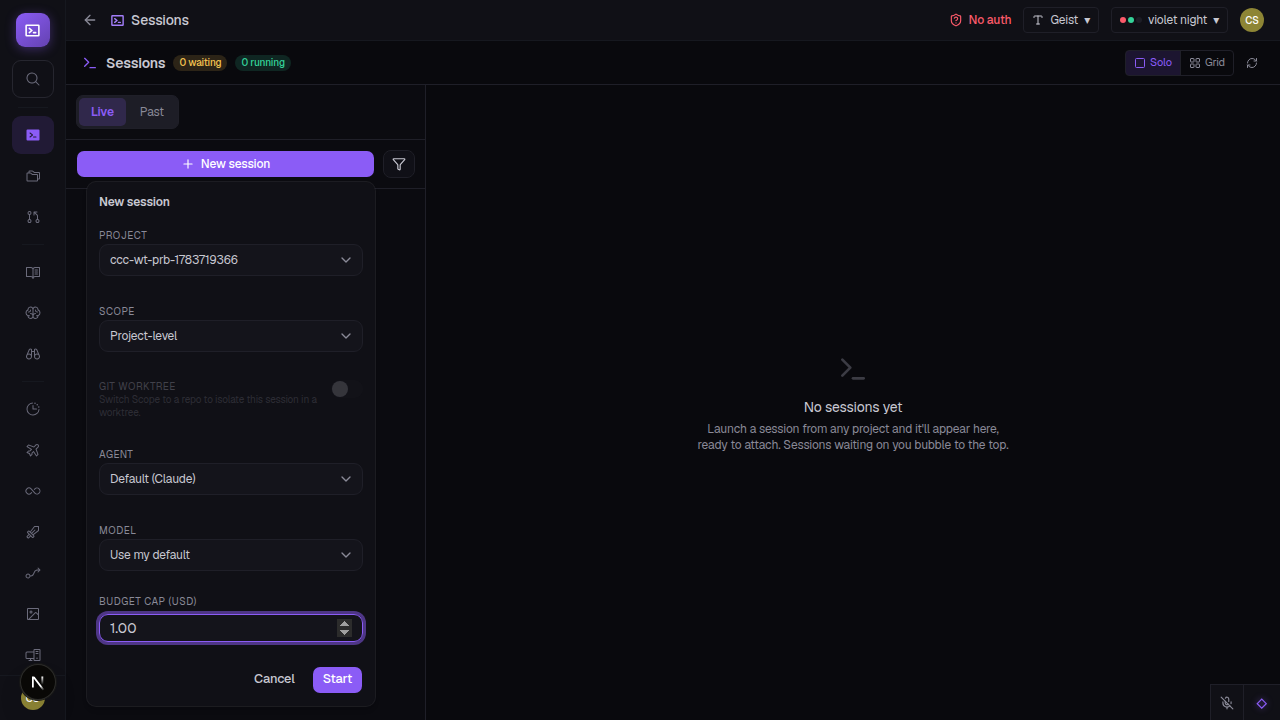The height and width of the screenshot is (720, 1280).
Task: Open the airplane icon in the sidebar
Action: click(33, 450)
